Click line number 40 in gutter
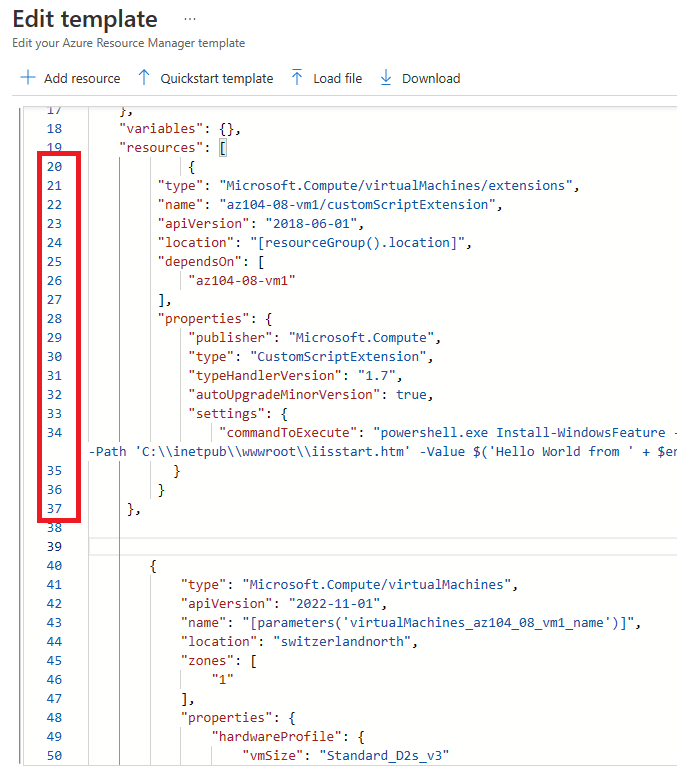The height and width of the screenshot is (767, 677). 54,566
